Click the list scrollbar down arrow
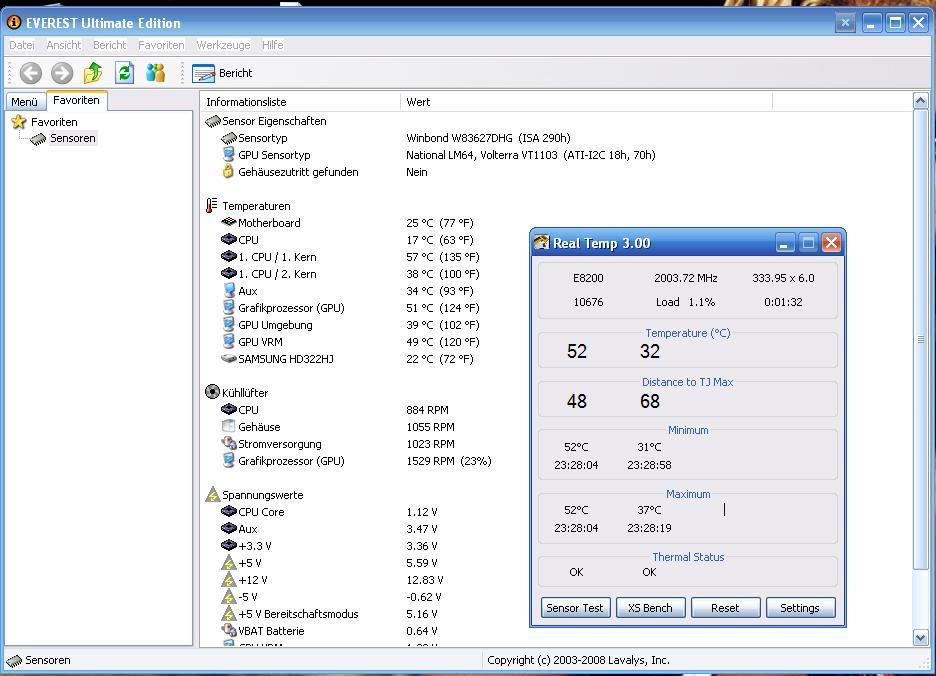The image size is (936, 676). click(x=920, y=638)
